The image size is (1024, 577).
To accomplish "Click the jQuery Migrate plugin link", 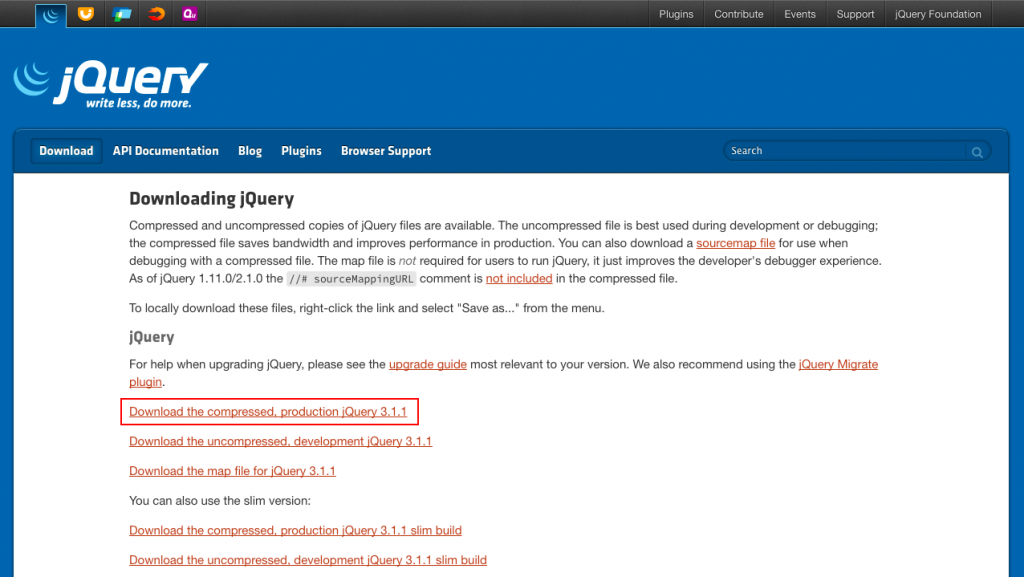I will click(838, 364).
